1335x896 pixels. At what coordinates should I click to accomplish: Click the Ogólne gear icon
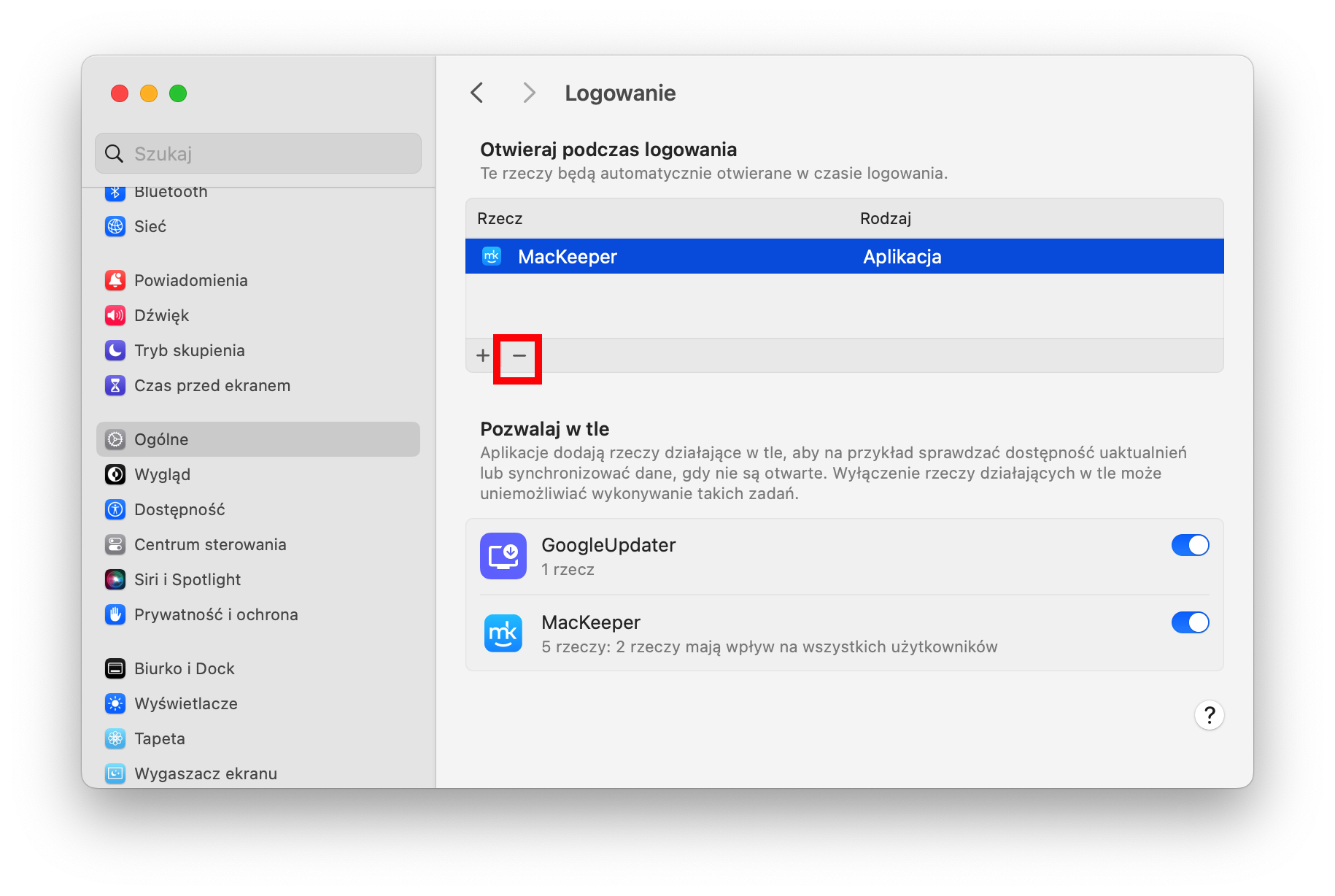115,439
